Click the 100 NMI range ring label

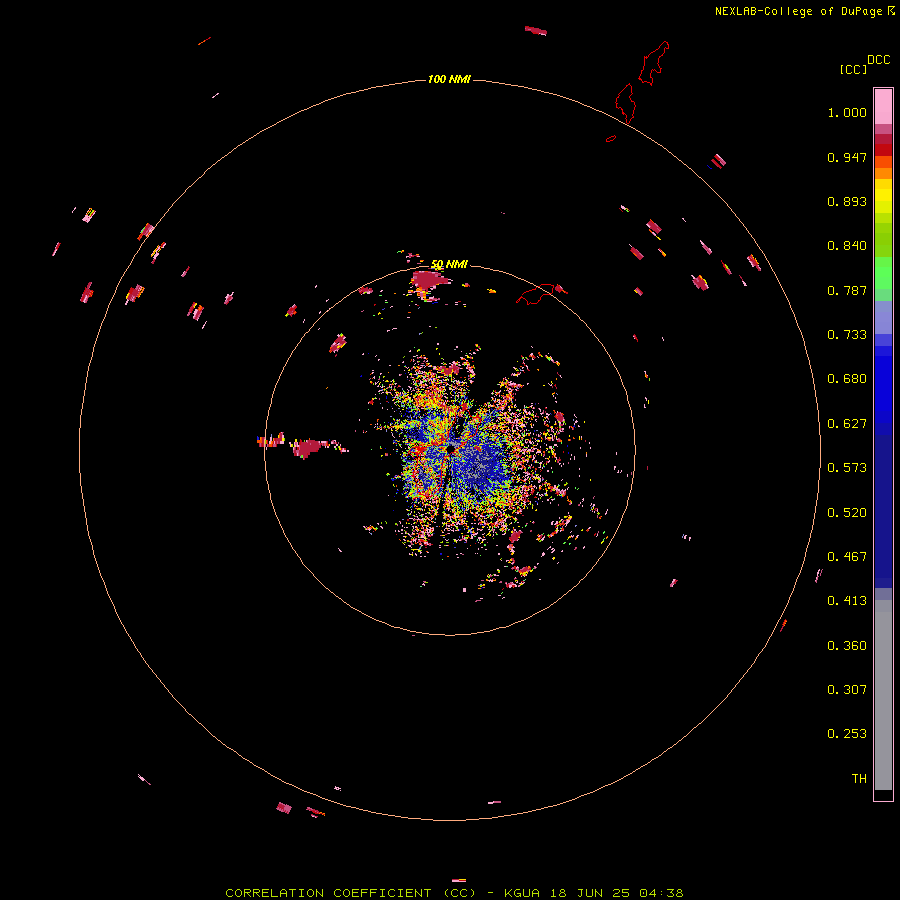tap(449, 79)
